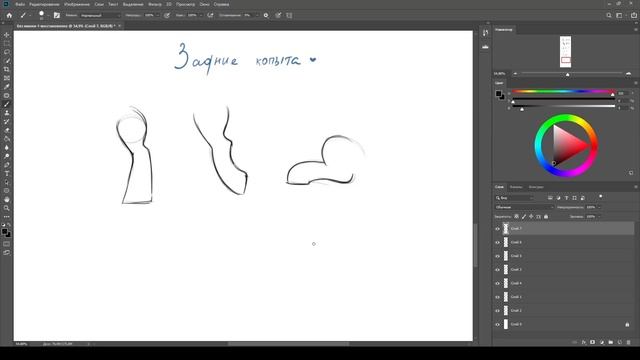Image resolution: width=640 pixels, height=360 pixels.
Task: Select the Zoom tool in left toolbar
Action: point(7,208)
